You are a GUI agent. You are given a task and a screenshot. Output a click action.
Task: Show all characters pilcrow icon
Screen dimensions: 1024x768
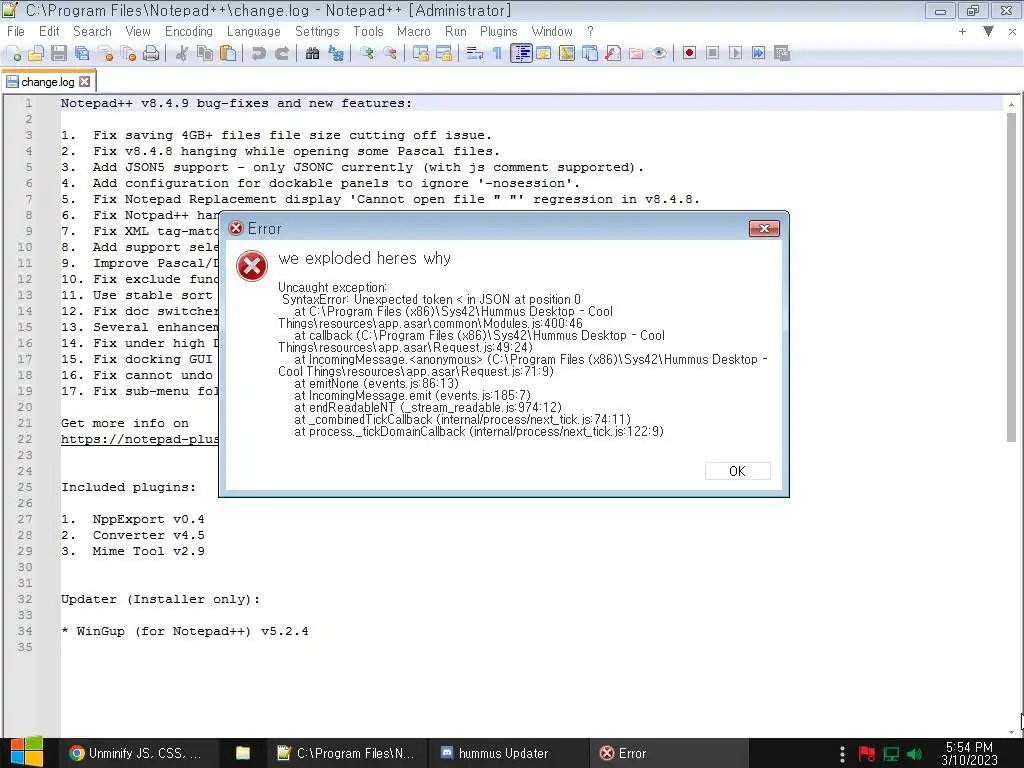tap(498, 54)
